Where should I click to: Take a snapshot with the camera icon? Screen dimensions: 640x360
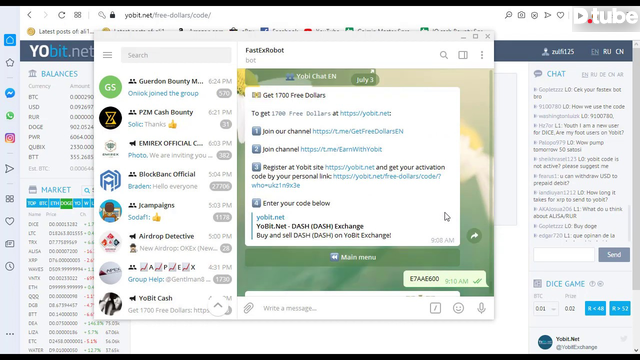click(521, 15)
